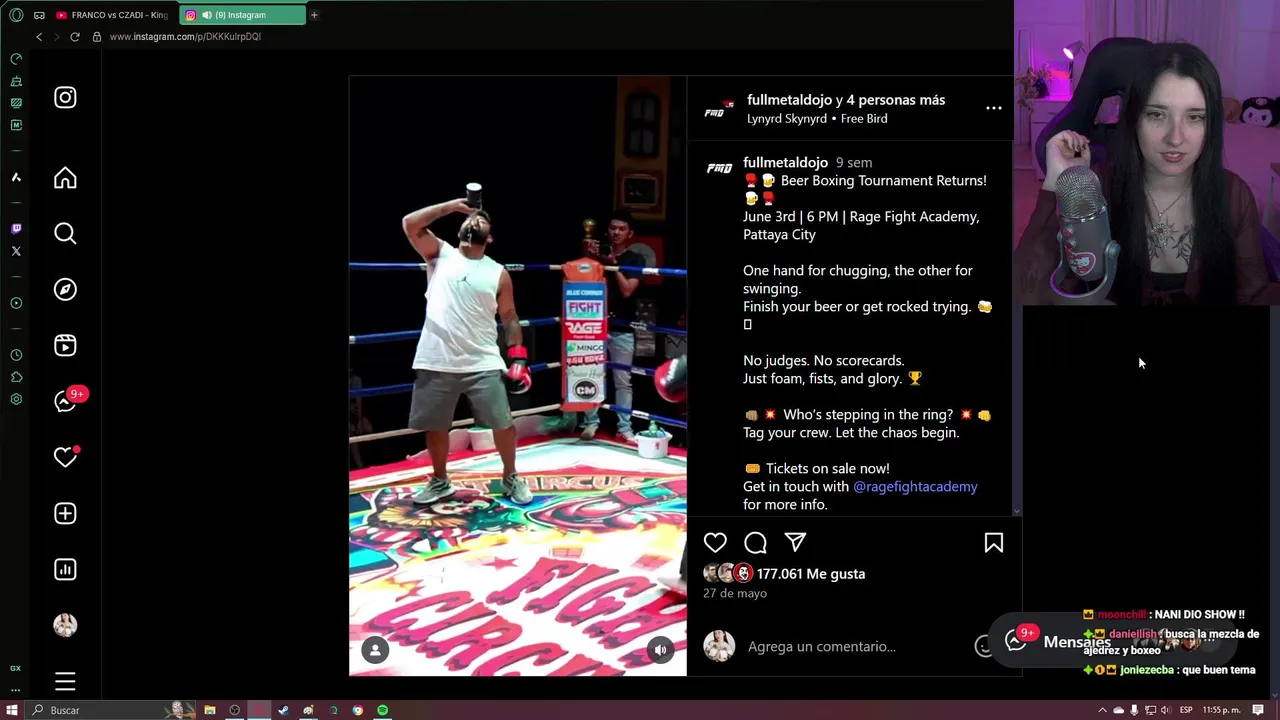Open 'fullmetaldojo y 4 personas más' header
The height and width of the screenshot is (720, 1280).
[846, 100]
